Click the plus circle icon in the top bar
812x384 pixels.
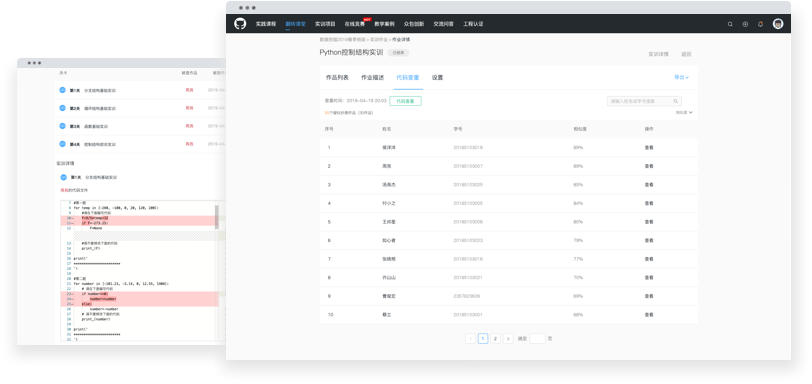(x=745, y=24)
